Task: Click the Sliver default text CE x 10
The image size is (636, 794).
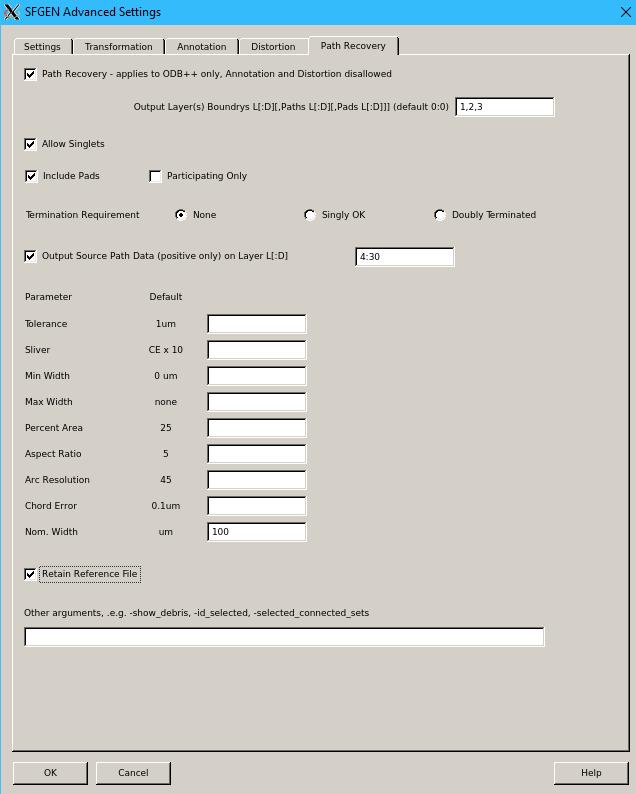Action: pos(166,349)
